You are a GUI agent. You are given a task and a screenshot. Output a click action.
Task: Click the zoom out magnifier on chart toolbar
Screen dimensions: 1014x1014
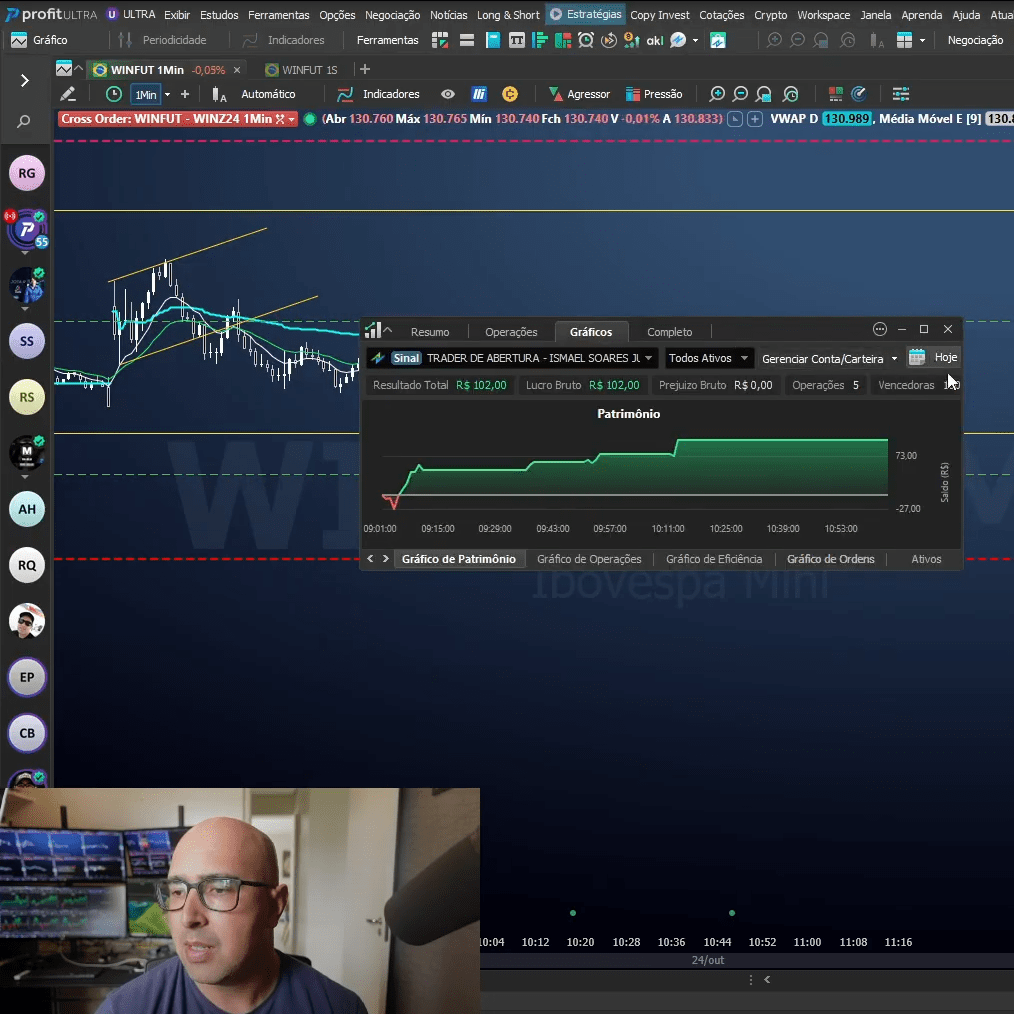coord(740,94)
